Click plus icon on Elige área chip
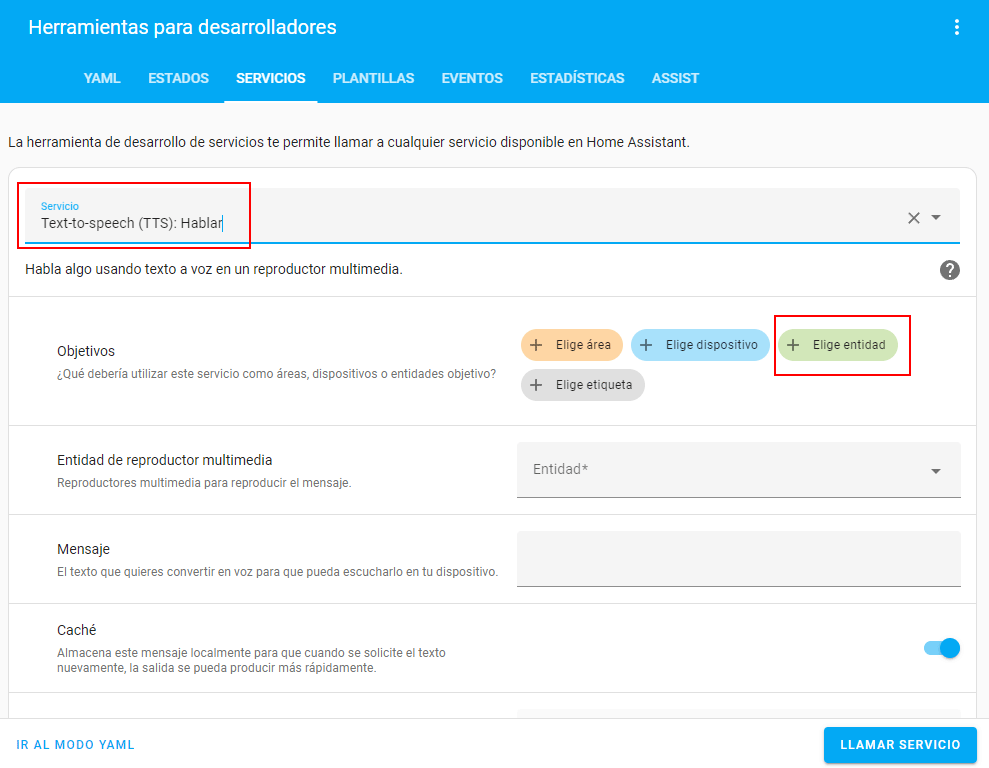 tap(537, 345)
